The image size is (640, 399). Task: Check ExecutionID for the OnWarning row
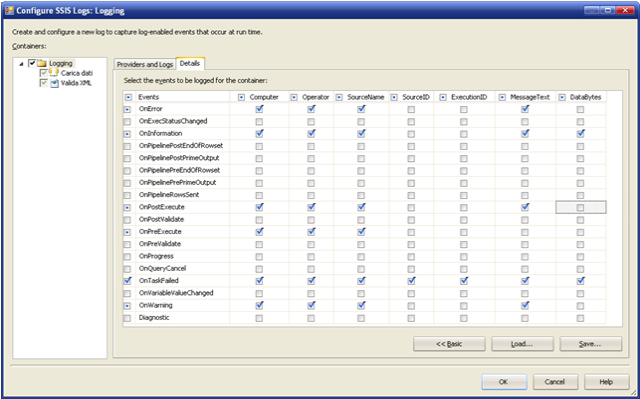[464, 306]
